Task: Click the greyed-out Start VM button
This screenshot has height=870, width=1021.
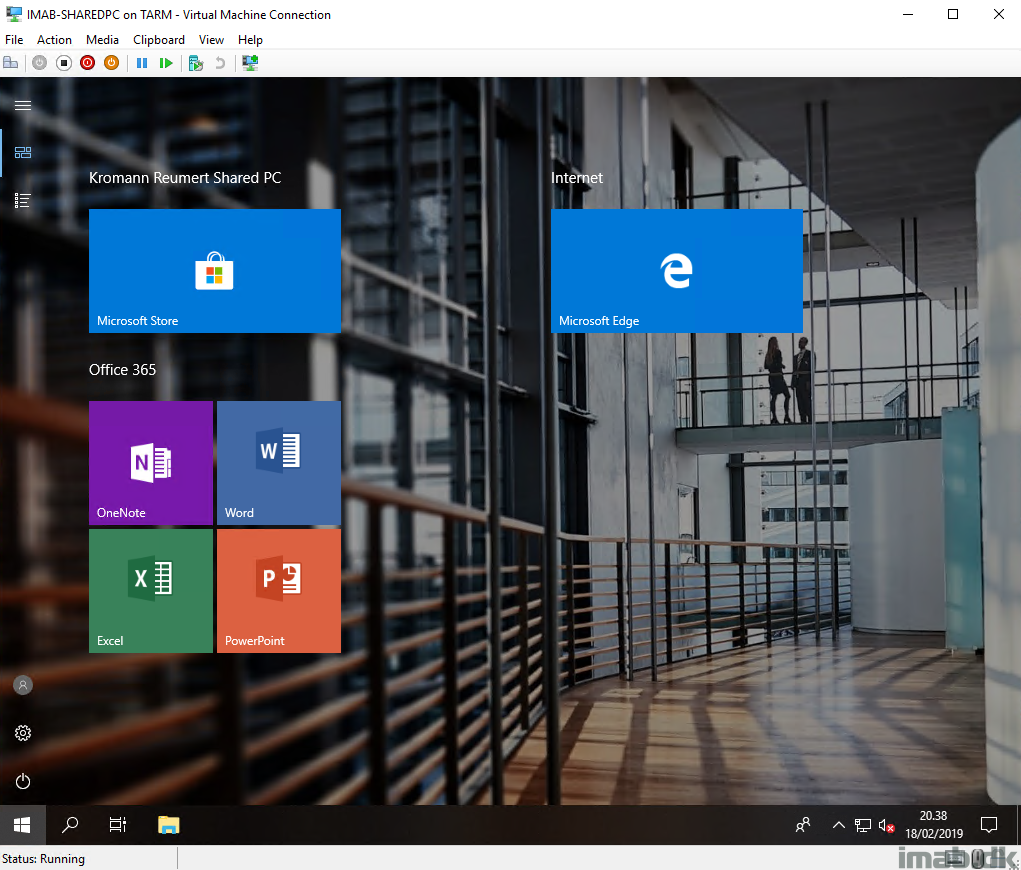Action: (40, 63)
